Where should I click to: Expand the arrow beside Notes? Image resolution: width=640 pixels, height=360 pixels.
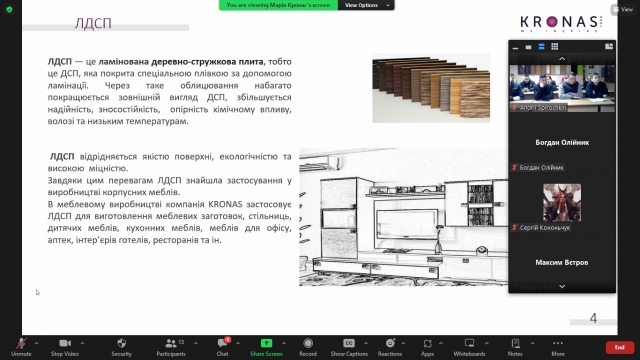pos(532,344)
